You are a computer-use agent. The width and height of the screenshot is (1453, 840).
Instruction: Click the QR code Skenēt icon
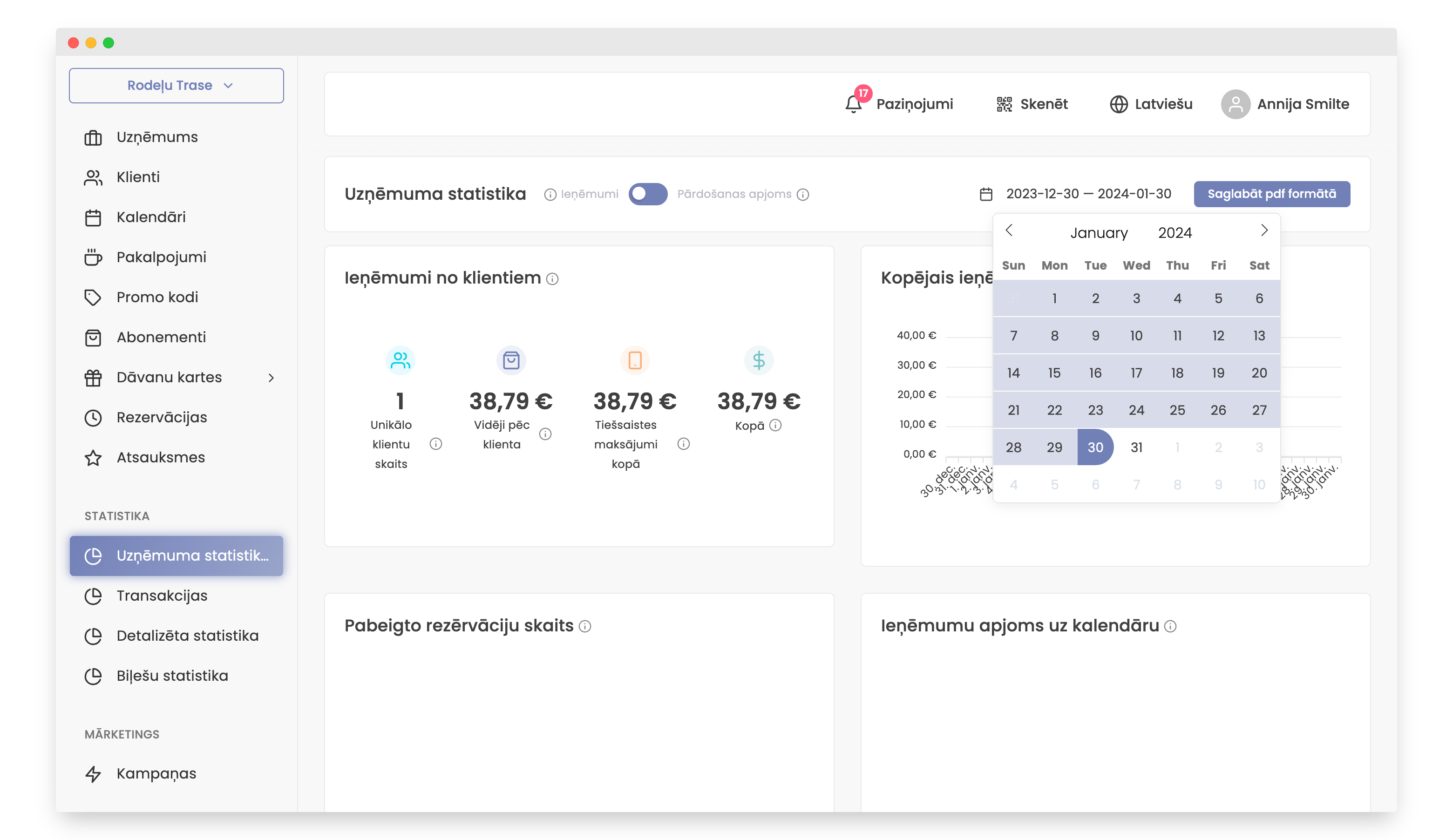(1004, 104)
